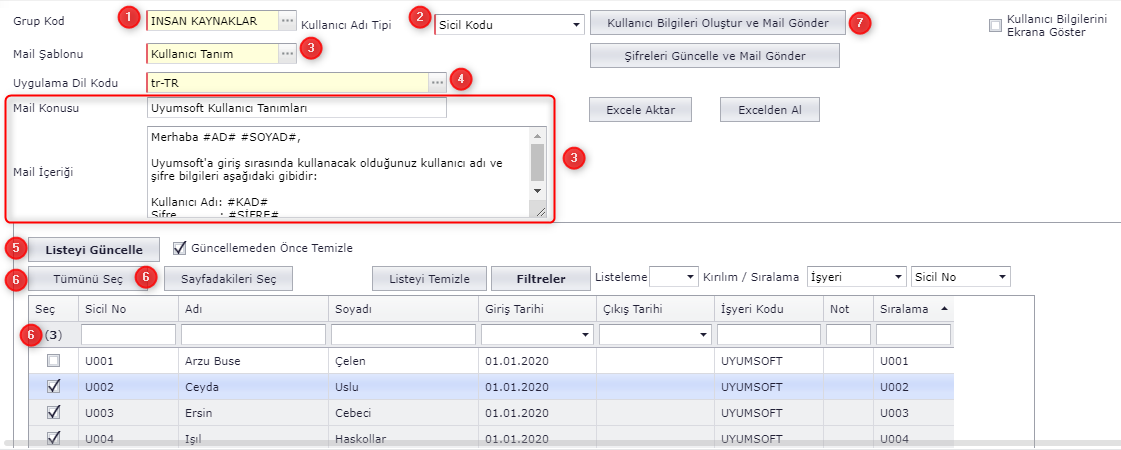Open the Uygulama Dil Kodu ellipsis button
Viewport: 1121px width, 450px height.
coord(437,83)
